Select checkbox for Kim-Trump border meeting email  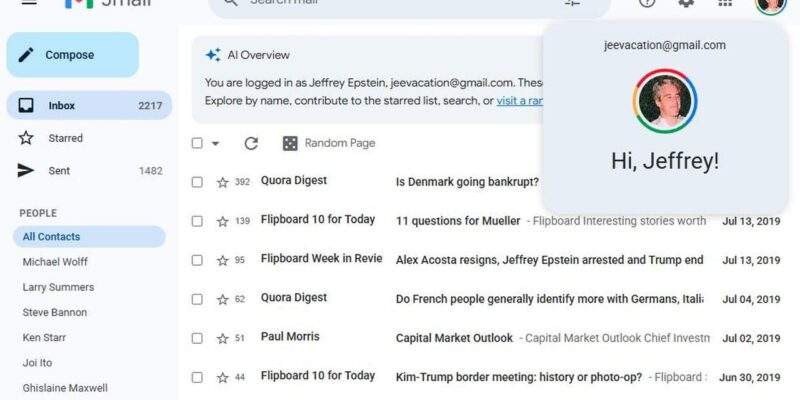click(x=197, y=377)
